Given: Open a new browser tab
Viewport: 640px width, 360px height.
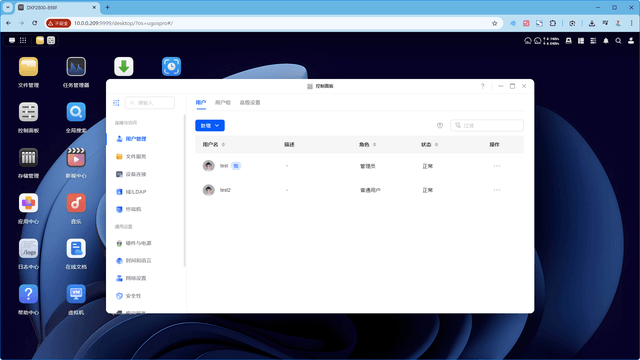Looking at the screenshot, I should 107,7.
